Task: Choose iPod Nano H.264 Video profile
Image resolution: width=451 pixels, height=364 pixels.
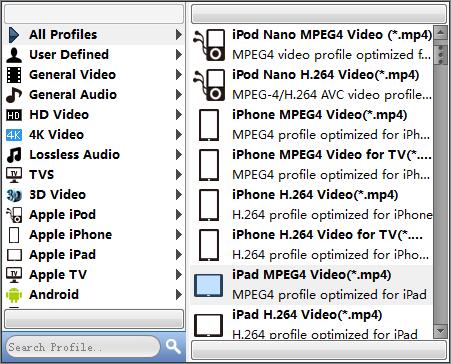Action: point(311,85)
